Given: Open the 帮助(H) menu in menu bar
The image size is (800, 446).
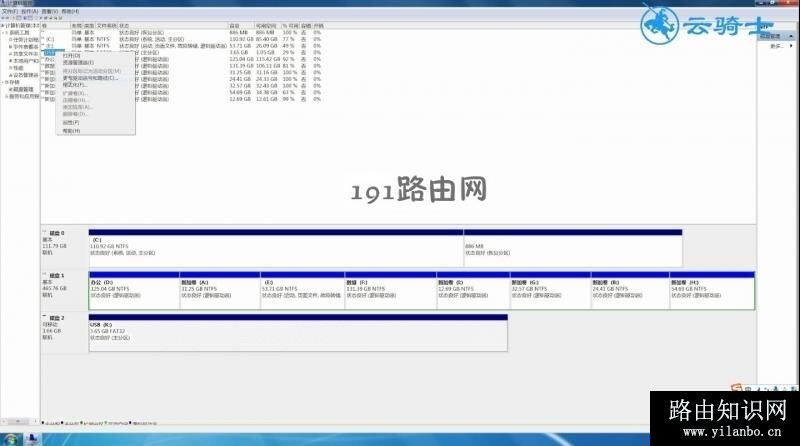Looking at the screenshot, I should click(70, 11).
